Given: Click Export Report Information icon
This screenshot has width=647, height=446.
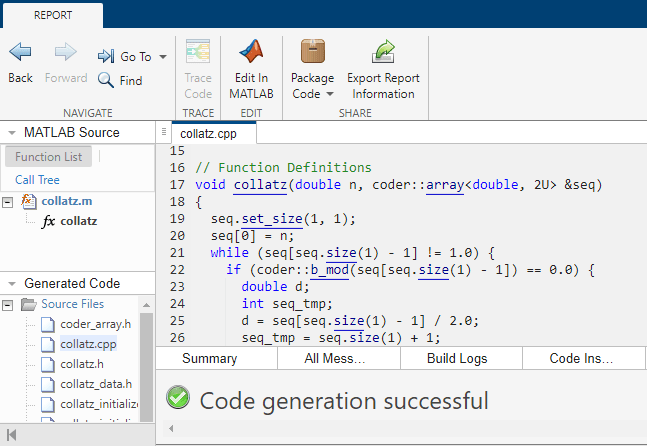Looking at the screenshot, I should pyautogui.click(x=383, y=52).
